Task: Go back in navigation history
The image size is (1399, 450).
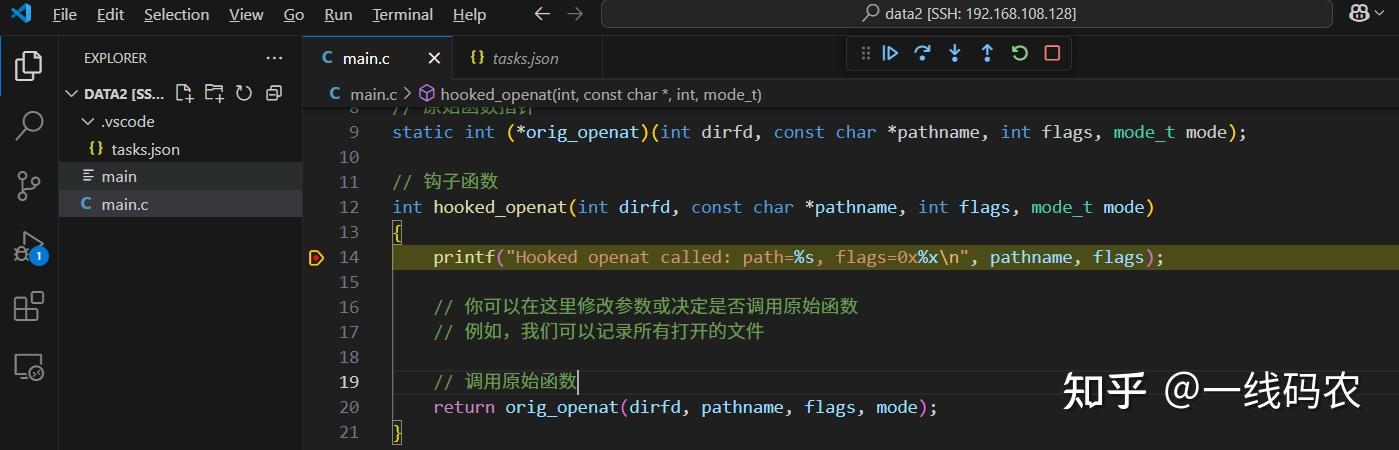Action: (x=542, y=14)
